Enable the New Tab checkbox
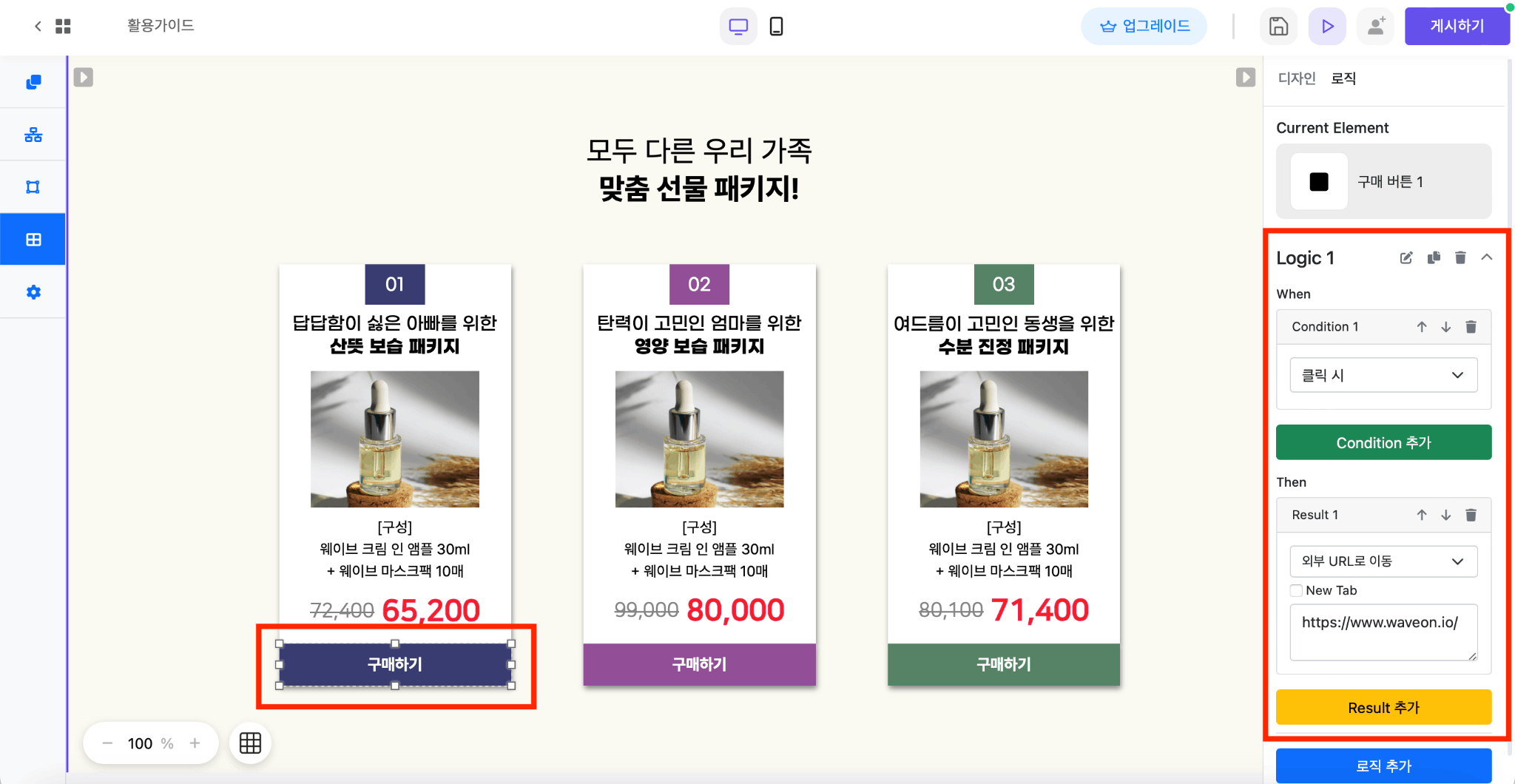 pyautogui.click(x=1295, y=590)
